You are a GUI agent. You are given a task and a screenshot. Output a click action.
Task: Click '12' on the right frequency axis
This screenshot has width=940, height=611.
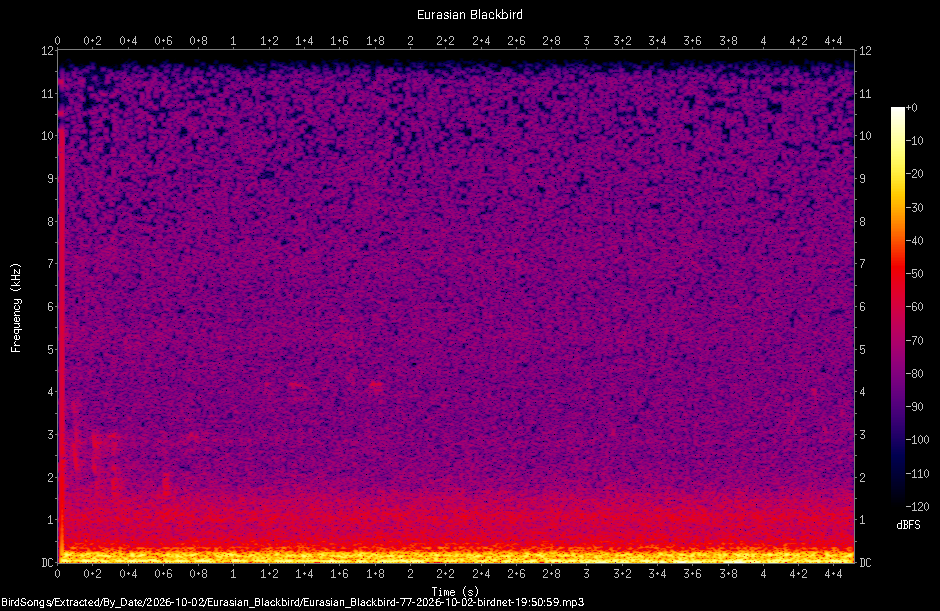pos(865,51)
